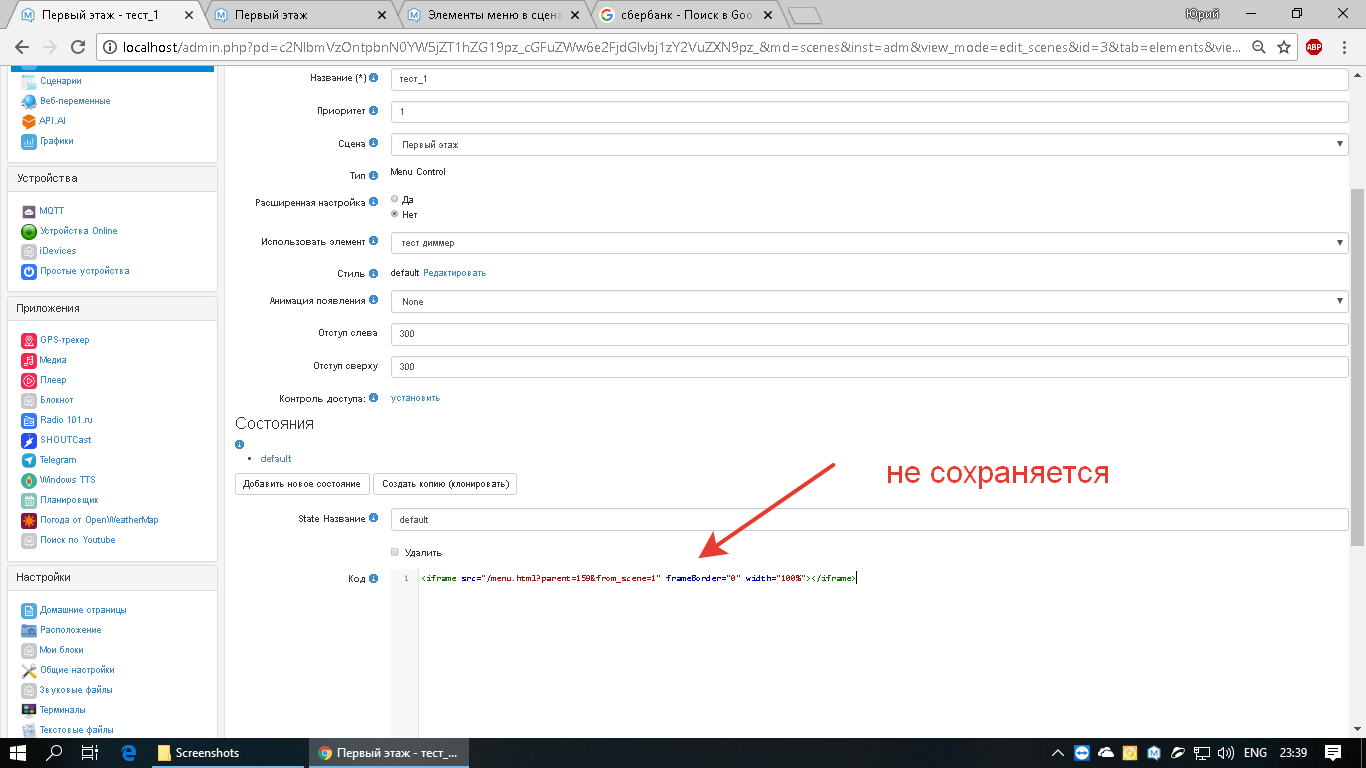Open the GPS-трекер app icon
This screenshot has width=1366, height=768.
(x=29, y=340)
